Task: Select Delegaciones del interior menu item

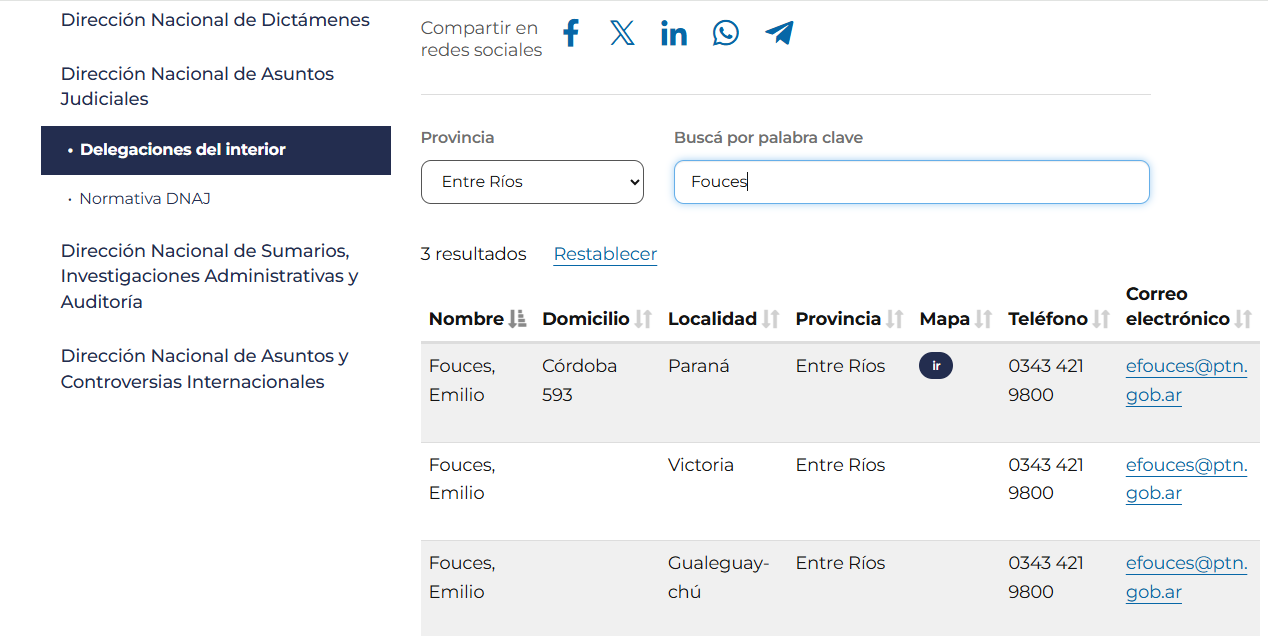Action: click(183, 150)
